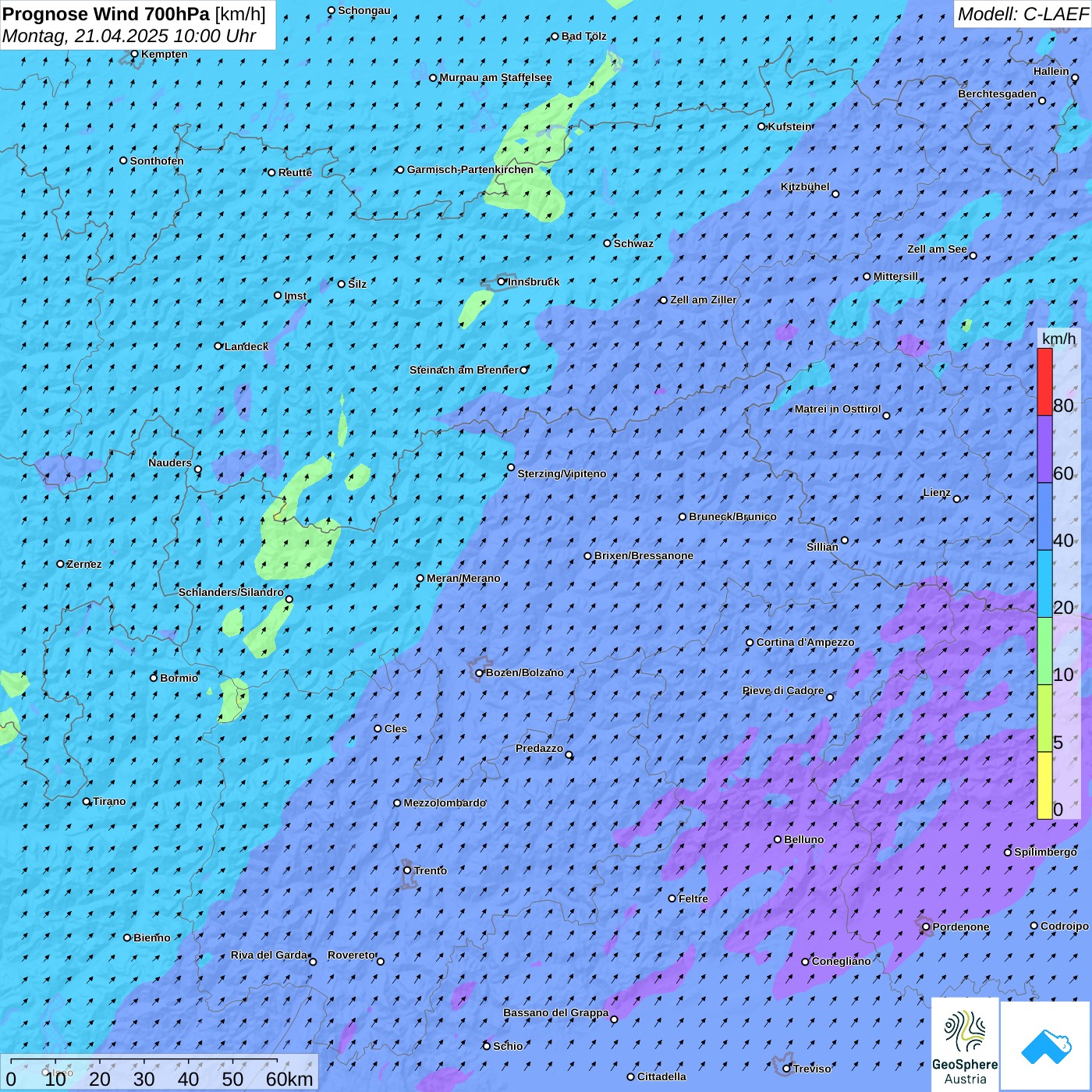The image size is (1092, 1092).
Task: Click the blue cloud logo icon
Action: coord(1046,1046)
